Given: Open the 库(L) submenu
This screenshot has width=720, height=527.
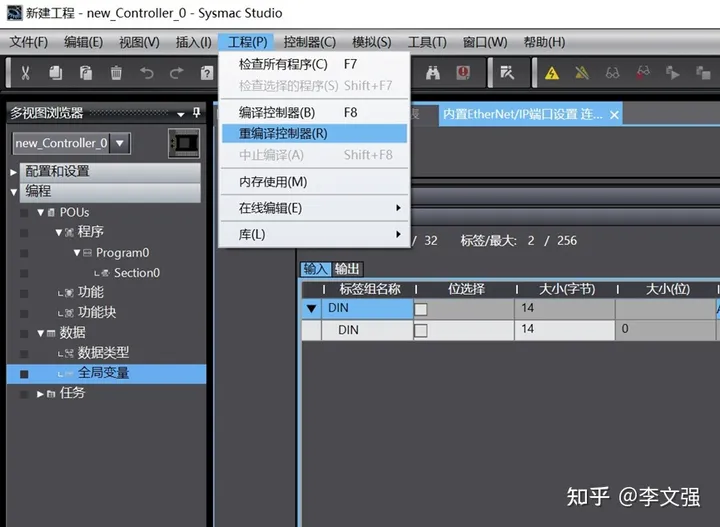Looking at the screenshot, I should coord(315,235).
